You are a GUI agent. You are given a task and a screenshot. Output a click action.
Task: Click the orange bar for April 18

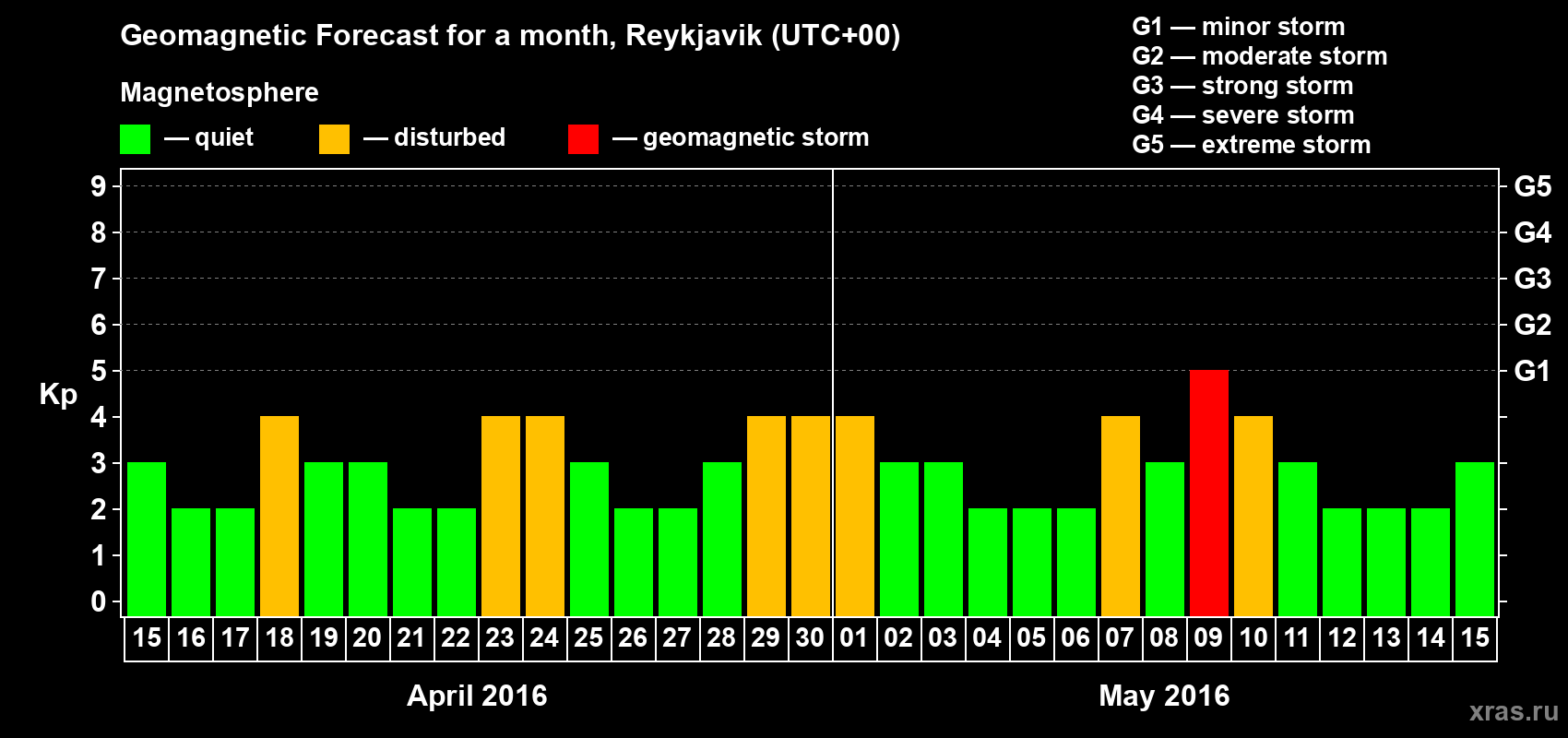[279, 516]
